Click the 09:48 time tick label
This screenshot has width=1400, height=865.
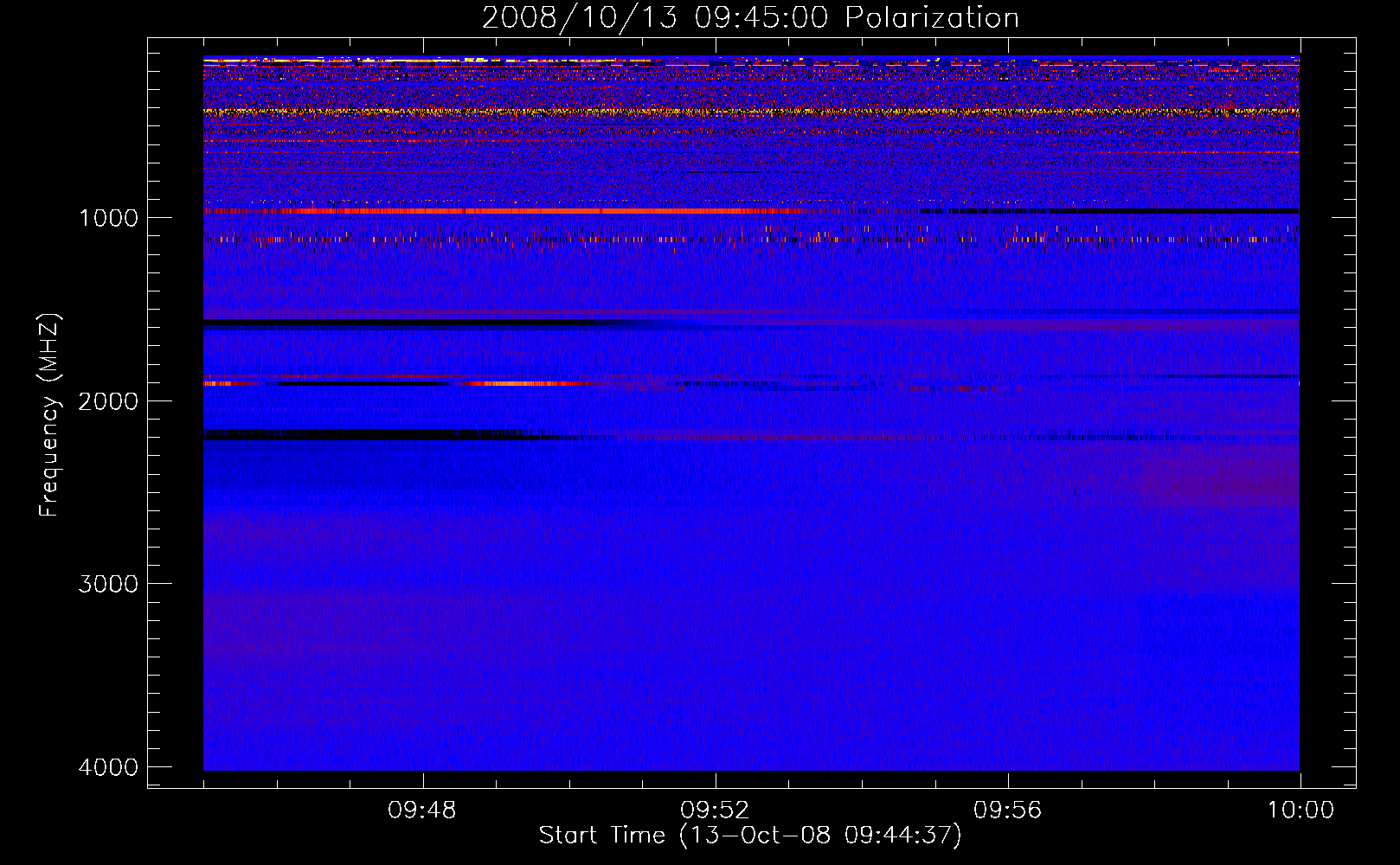click(x=422, y=811)
